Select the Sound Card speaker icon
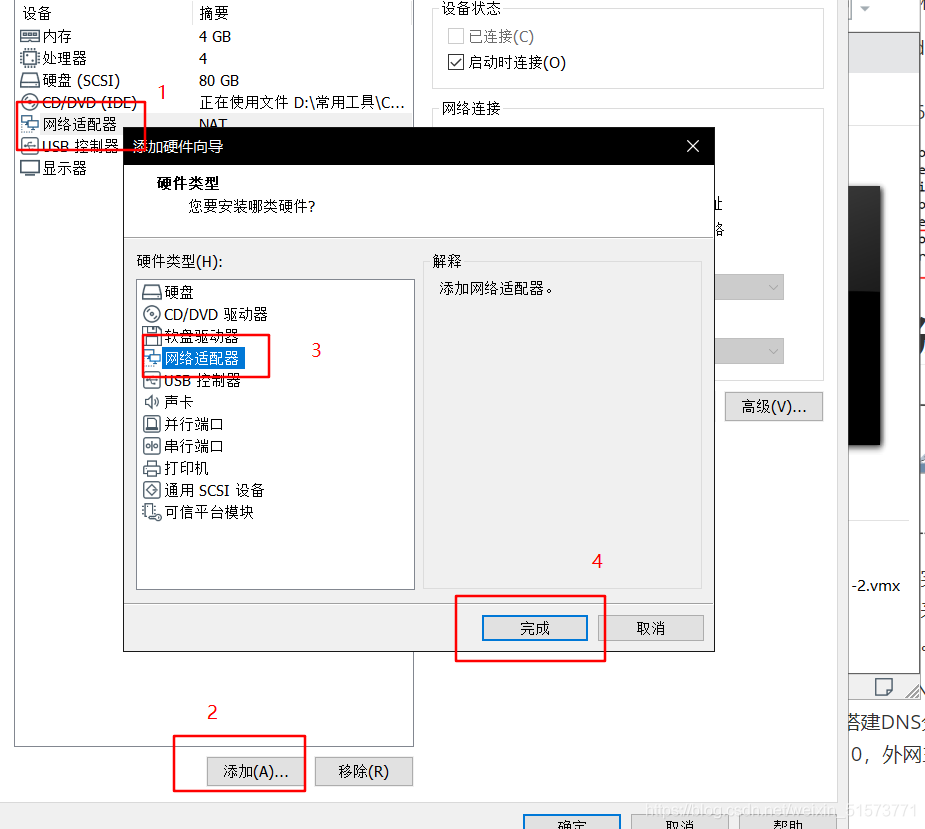Viewport: 925px width, 829px height. point(152,402)
